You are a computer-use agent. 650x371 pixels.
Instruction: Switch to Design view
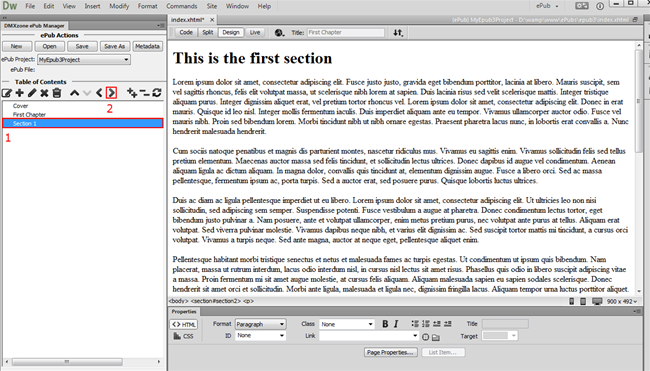click(x=231, y=32)
